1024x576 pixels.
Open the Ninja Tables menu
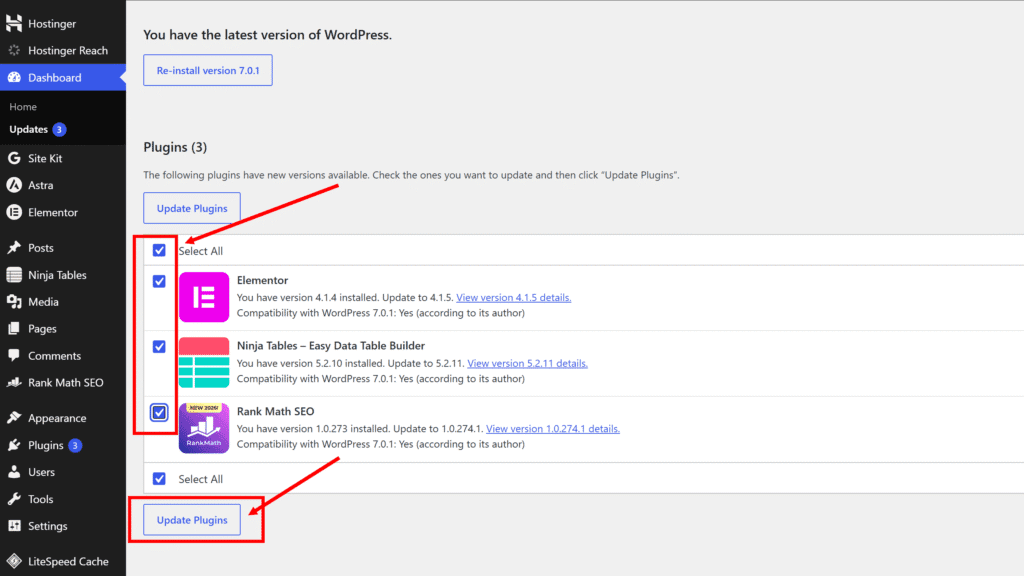click(x=63, y=275)
